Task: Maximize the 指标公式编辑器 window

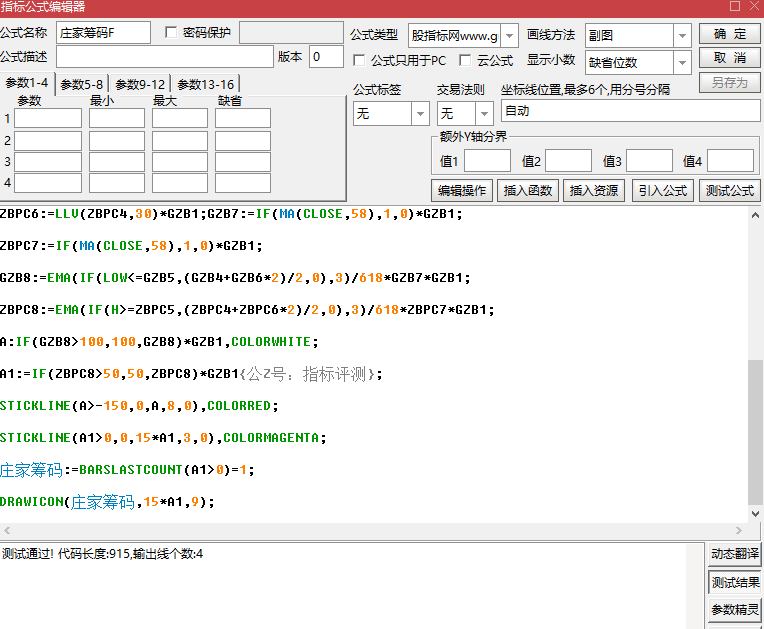Action: click(735, 6)
